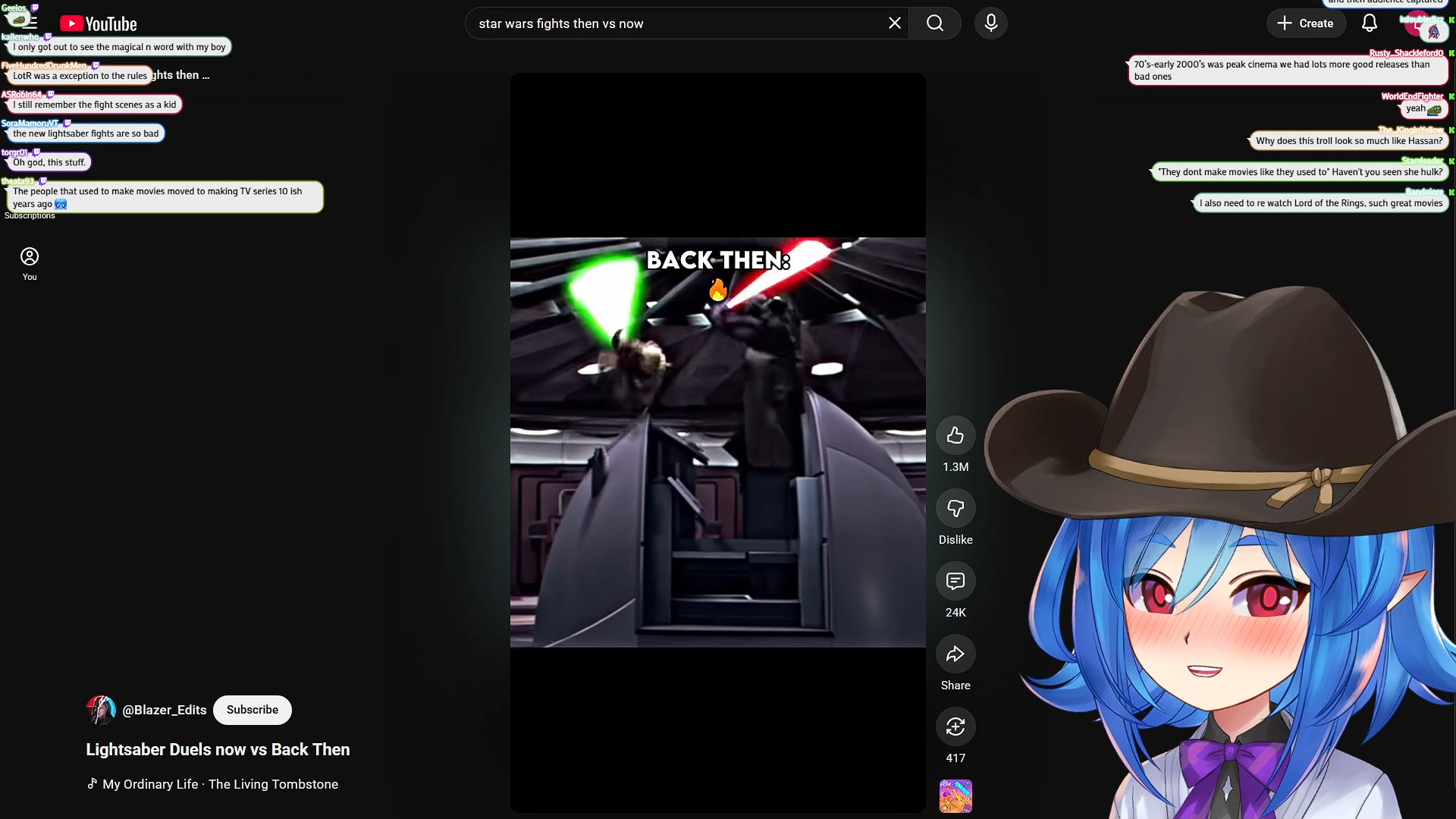Click the Remix icon showing 417
The width and height of the screenshot is (1456, 819).
955,726
